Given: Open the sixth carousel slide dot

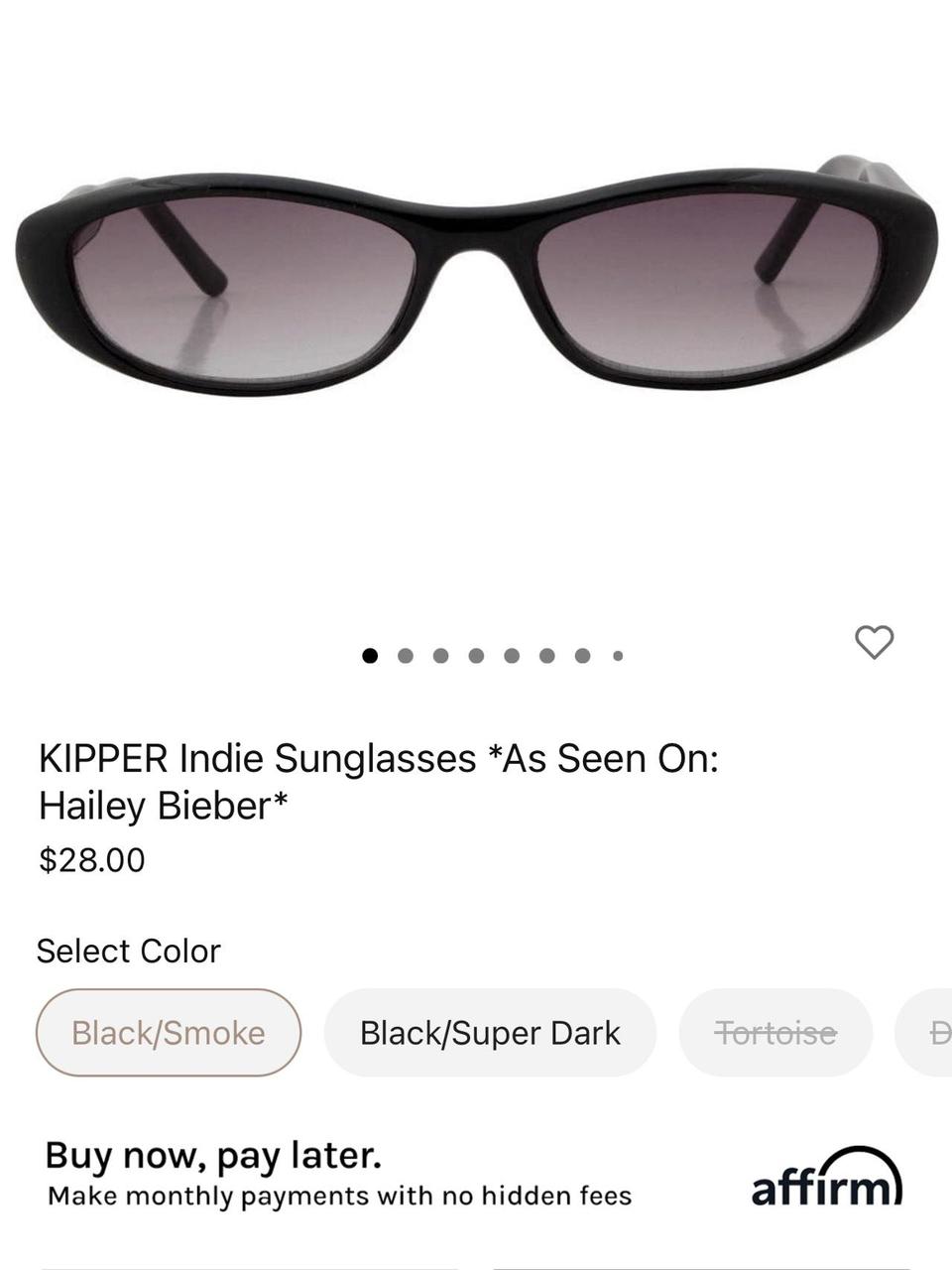Looking at the screenshot, I should coord(547,654).
